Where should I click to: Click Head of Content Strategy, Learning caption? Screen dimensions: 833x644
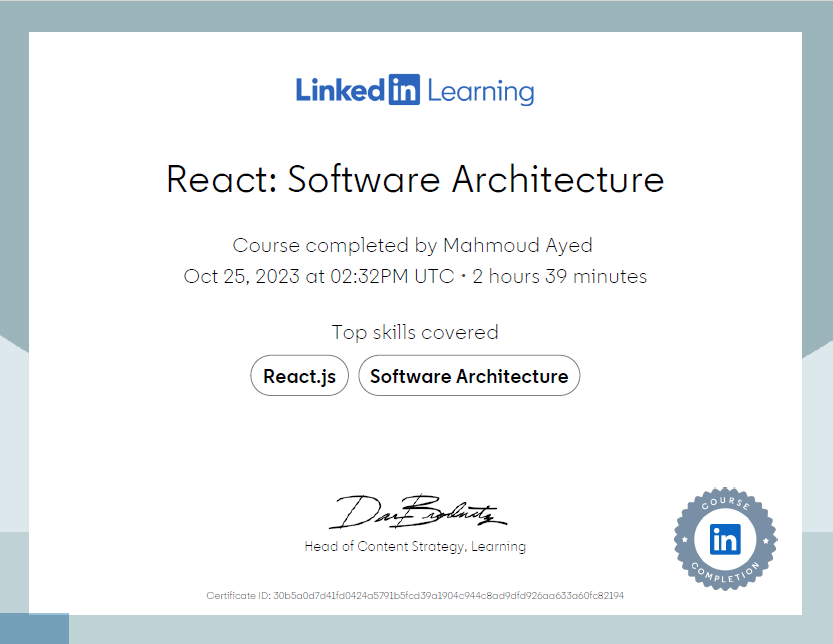point(415,546)
